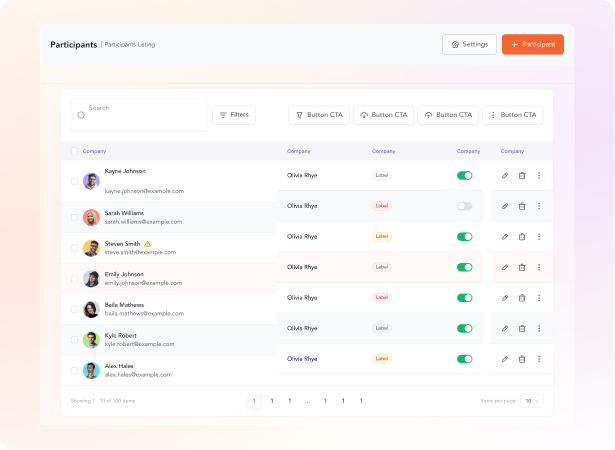Show more actions for Emily Johnson
Viewport: 615px width, 450px height.
click(539, 267)
